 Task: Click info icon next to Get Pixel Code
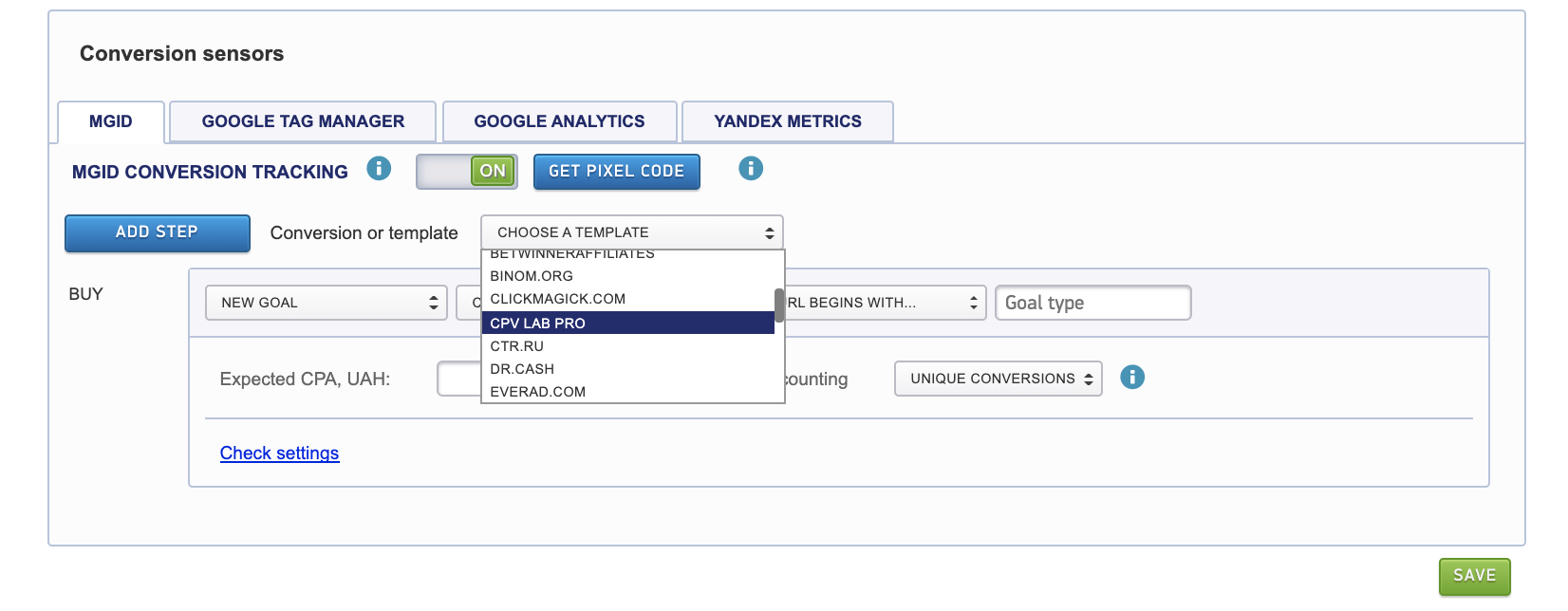[x=750, y=169]
